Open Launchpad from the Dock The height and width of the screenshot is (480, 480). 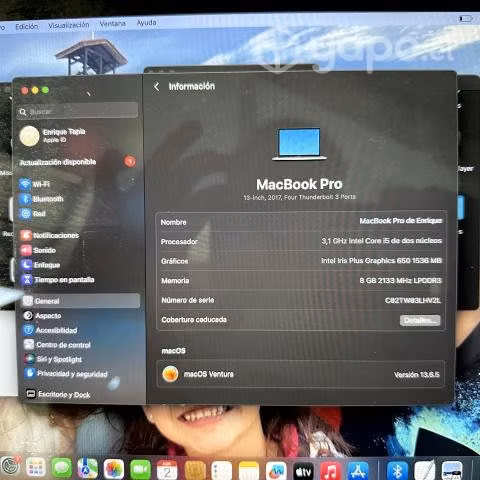(36, 468)
